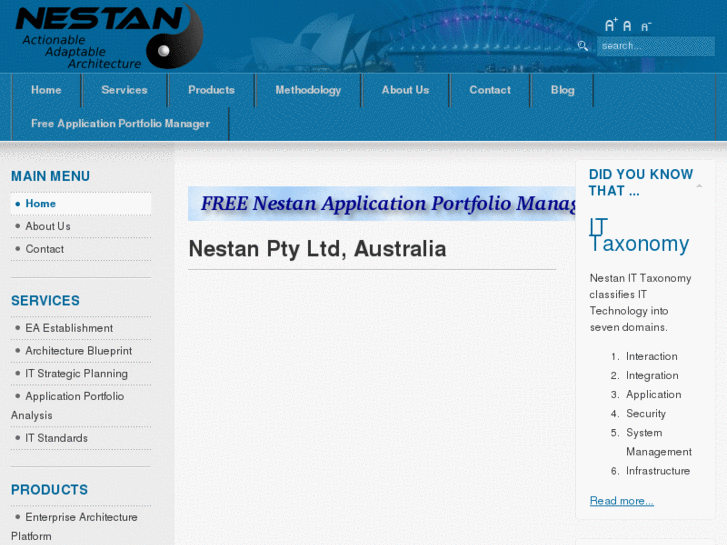Click the NESTAN logo text
The image size is (727, 545).
pos(99,18)
